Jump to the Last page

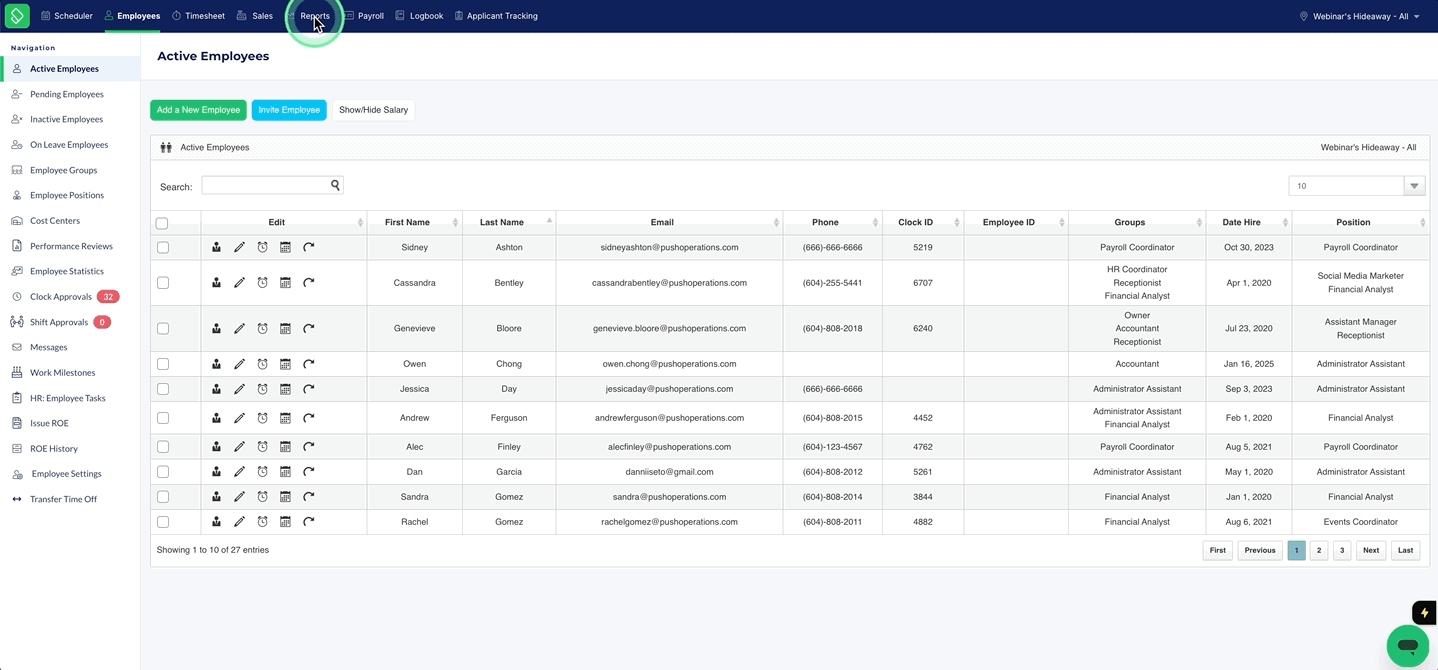pyautogui.click(x=1405, y=550)
